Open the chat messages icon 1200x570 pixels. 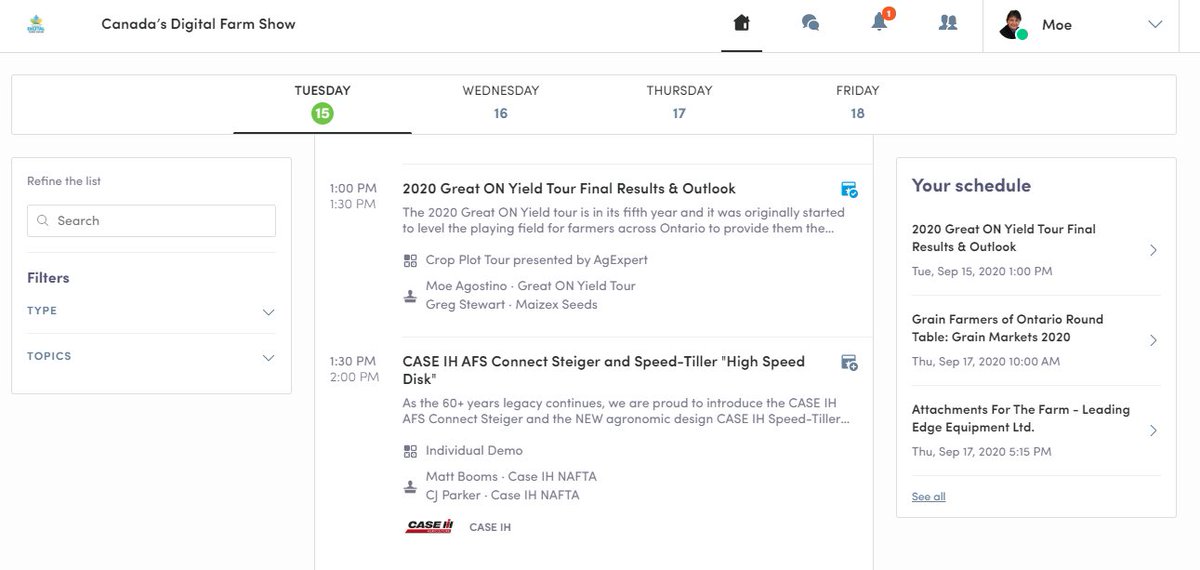click(810, 23)
